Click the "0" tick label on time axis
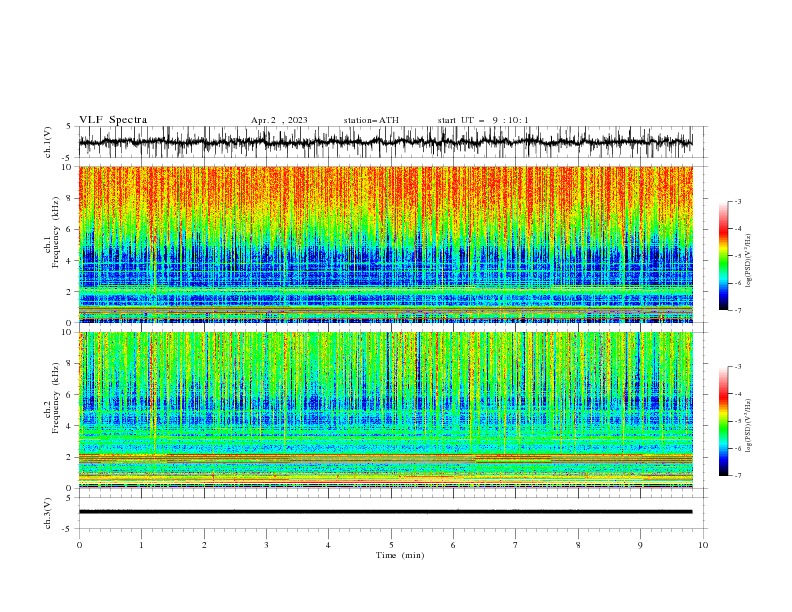The width and height of the screenshot is (792, 612). pos(79,545)
